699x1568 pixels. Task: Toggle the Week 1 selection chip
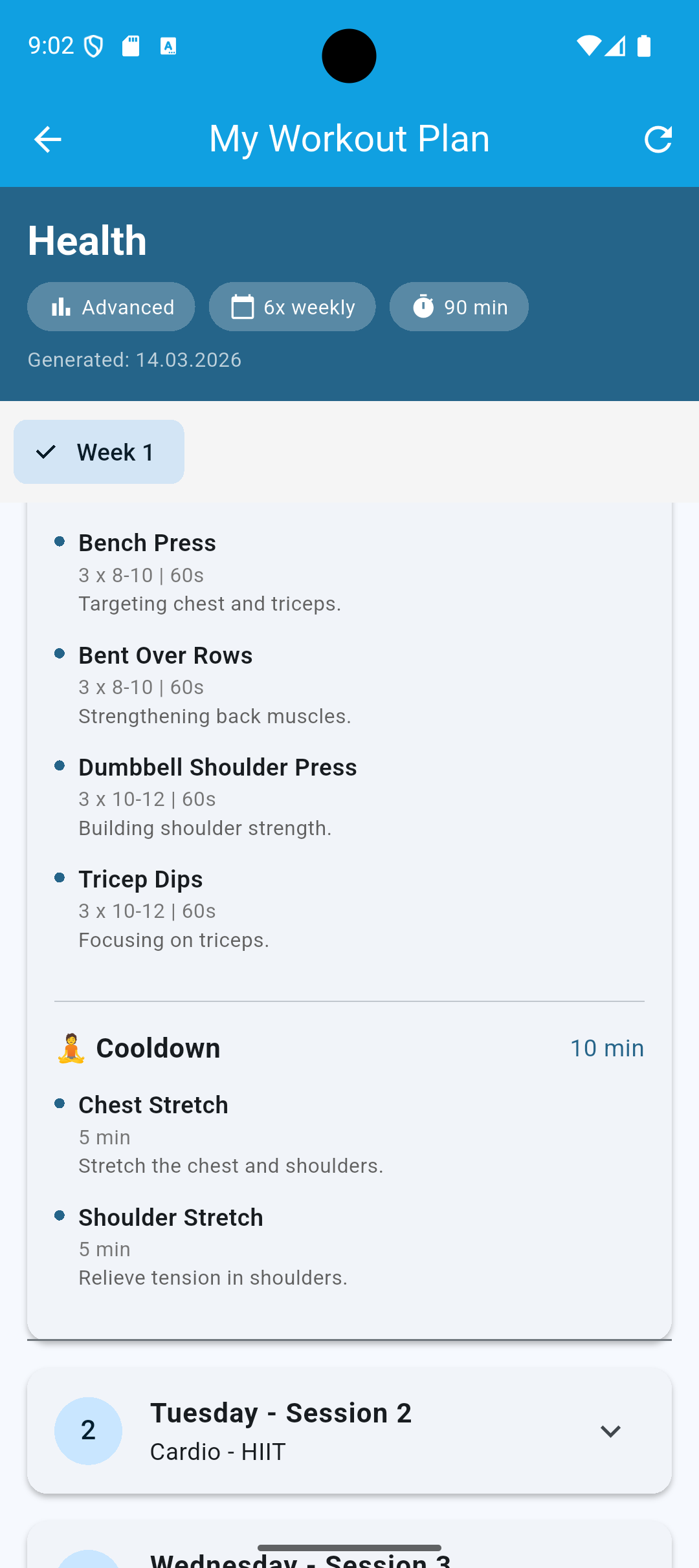pos(98,452)
